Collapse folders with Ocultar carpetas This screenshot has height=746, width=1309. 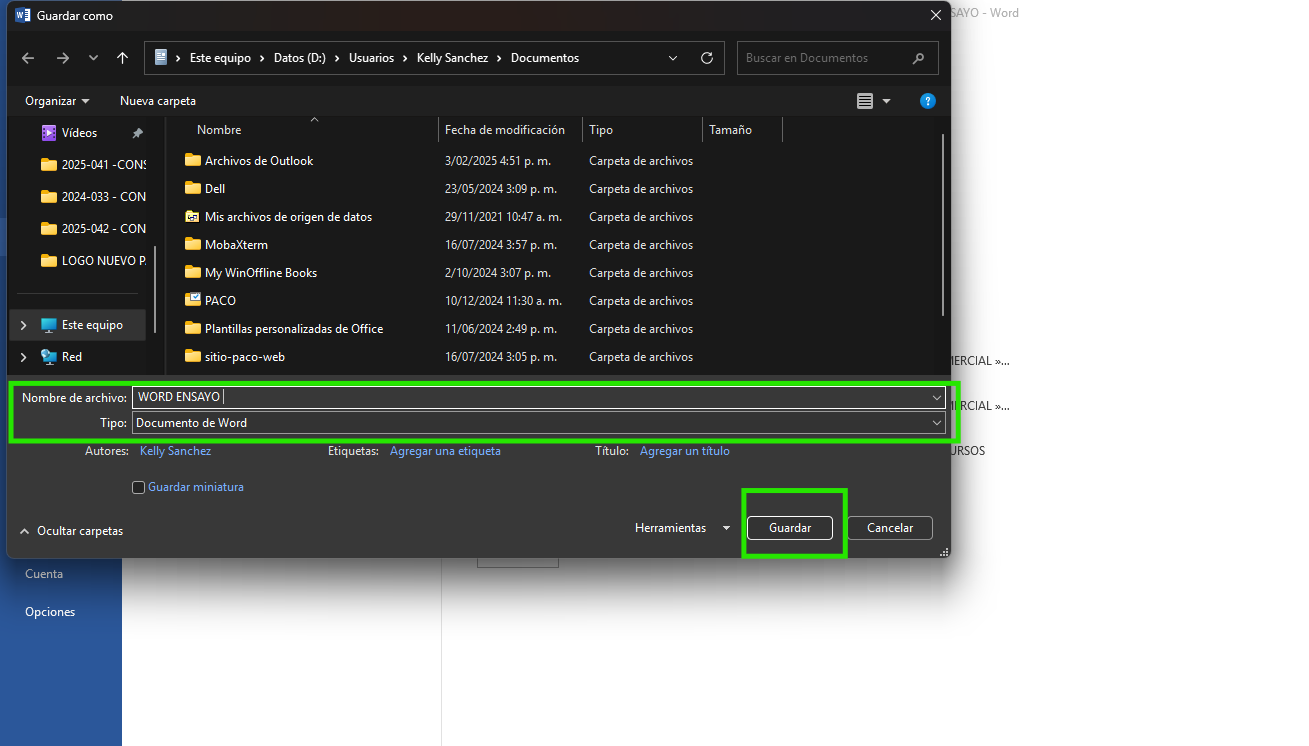coord(71,531)
